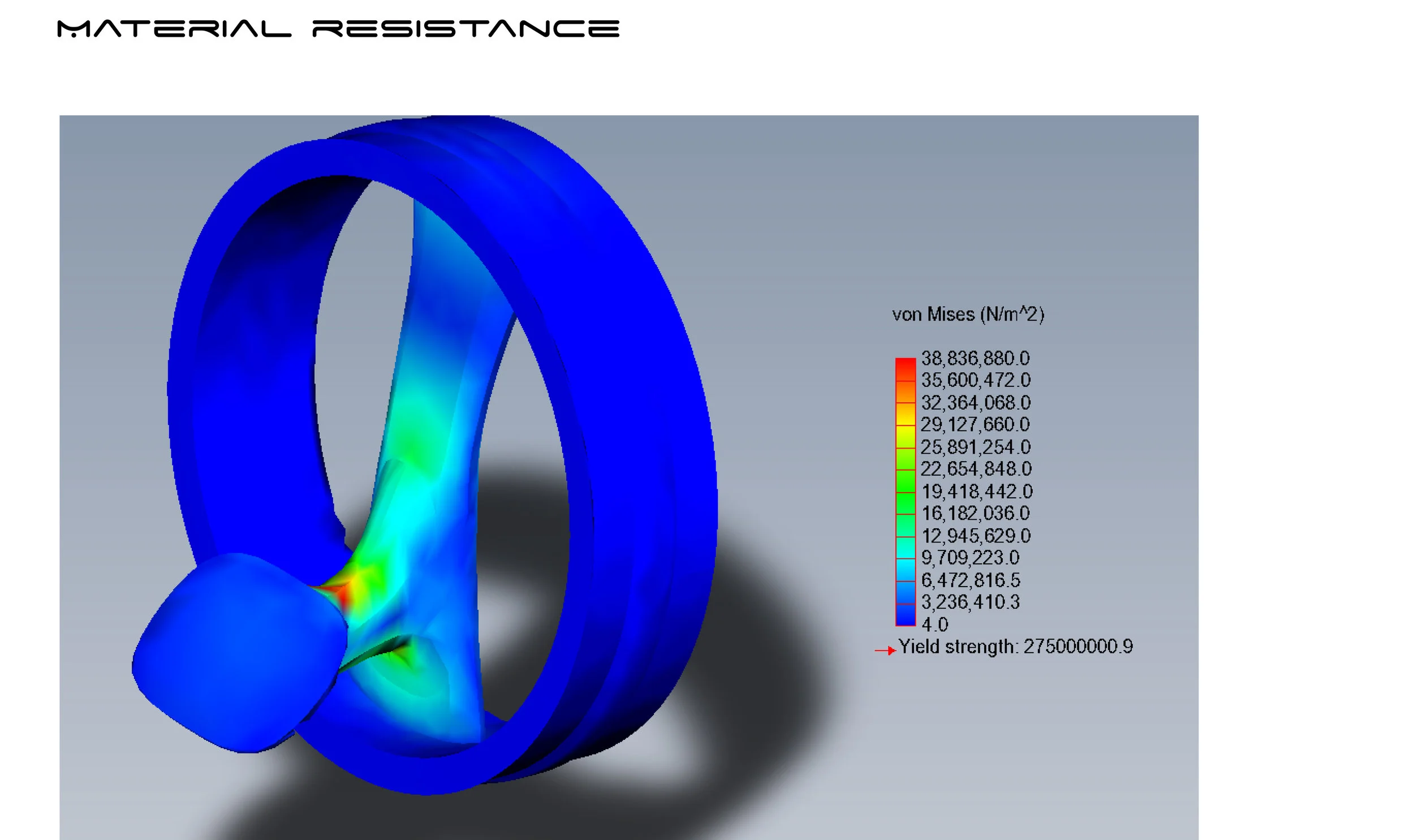This screenshot has width=1414, height=840.
Task: Select the von Mises (N/m^2) legend title
Action: pyautogui.click(x=968, y=314)
